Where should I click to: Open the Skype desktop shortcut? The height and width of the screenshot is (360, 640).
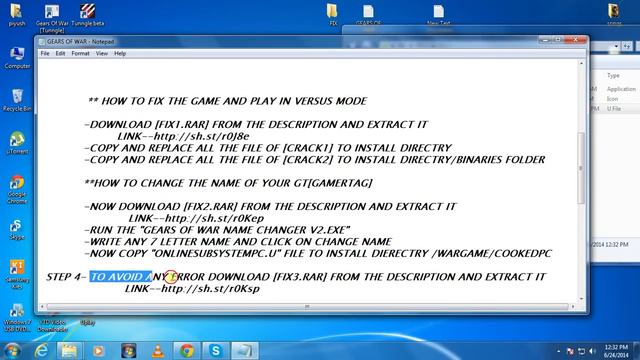pyautogui.click(x=17, y=229)
